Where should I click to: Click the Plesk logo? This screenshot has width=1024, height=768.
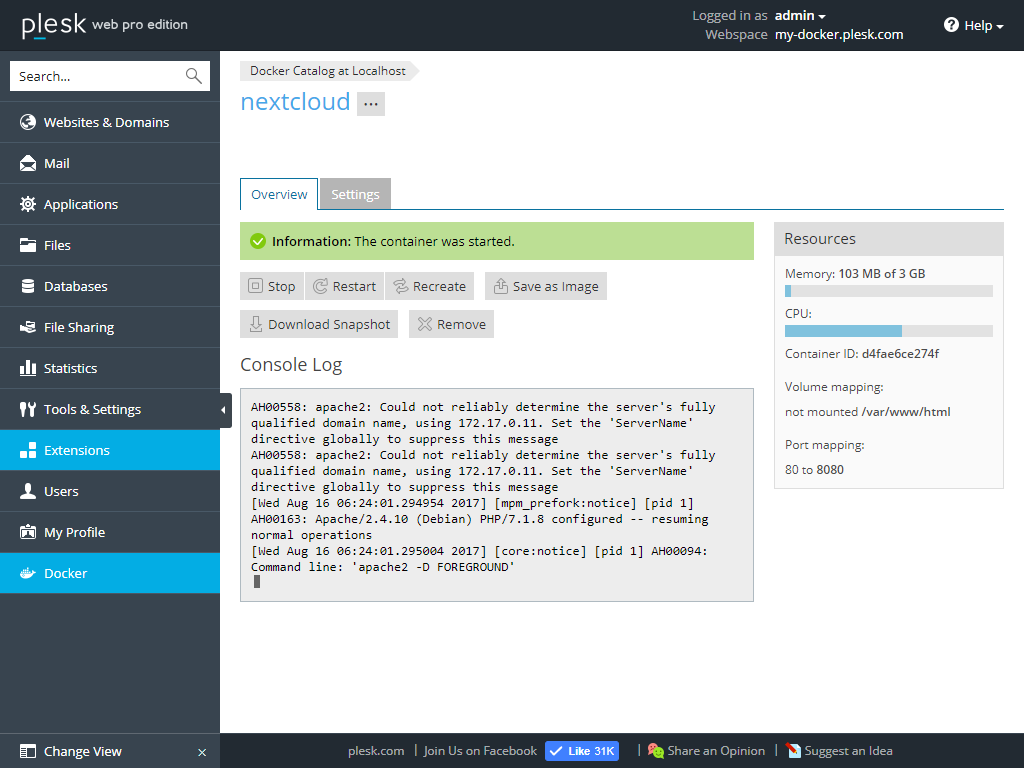(54, 25)
